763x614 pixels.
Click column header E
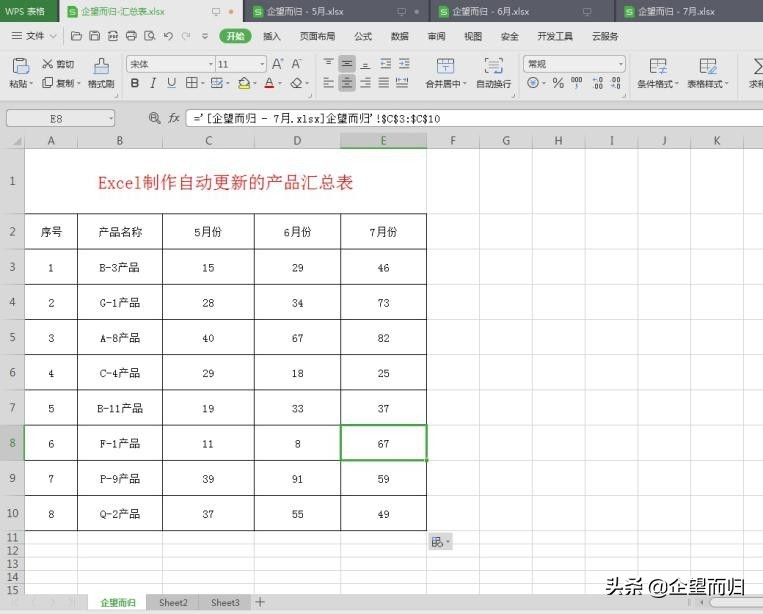click(383, 141)
